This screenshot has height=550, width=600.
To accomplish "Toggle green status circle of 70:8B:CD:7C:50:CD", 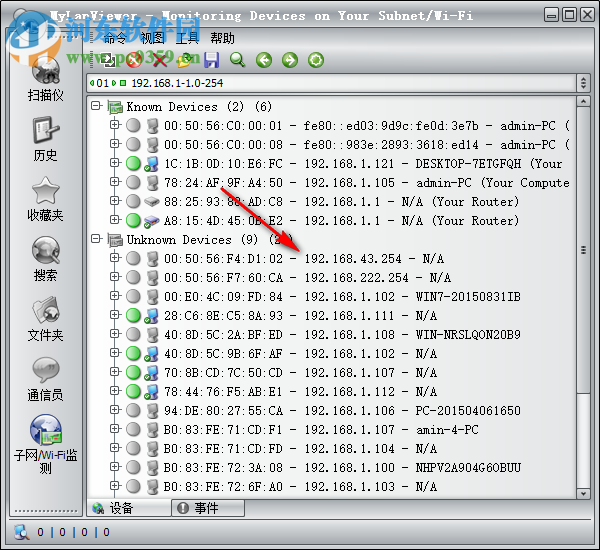I will pos(133,372).
